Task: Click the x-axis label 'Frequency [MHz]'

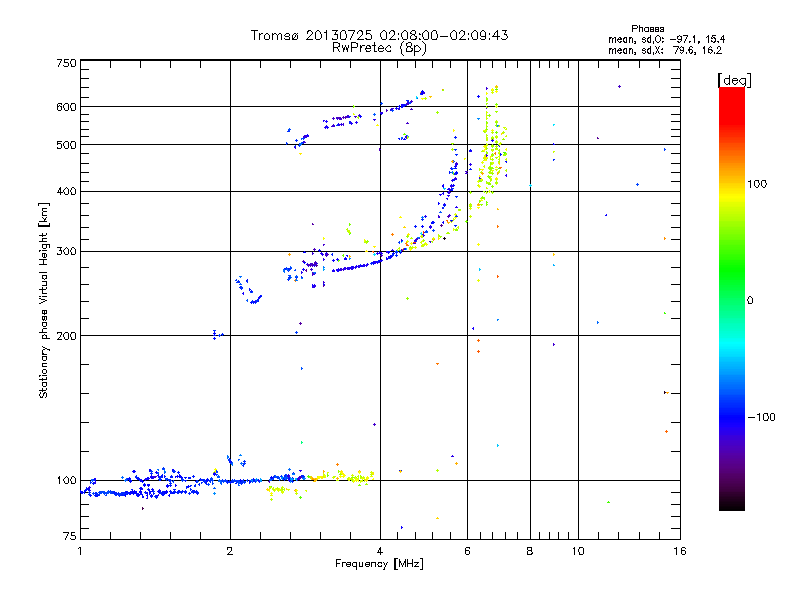Action: [x=379, y=564]
